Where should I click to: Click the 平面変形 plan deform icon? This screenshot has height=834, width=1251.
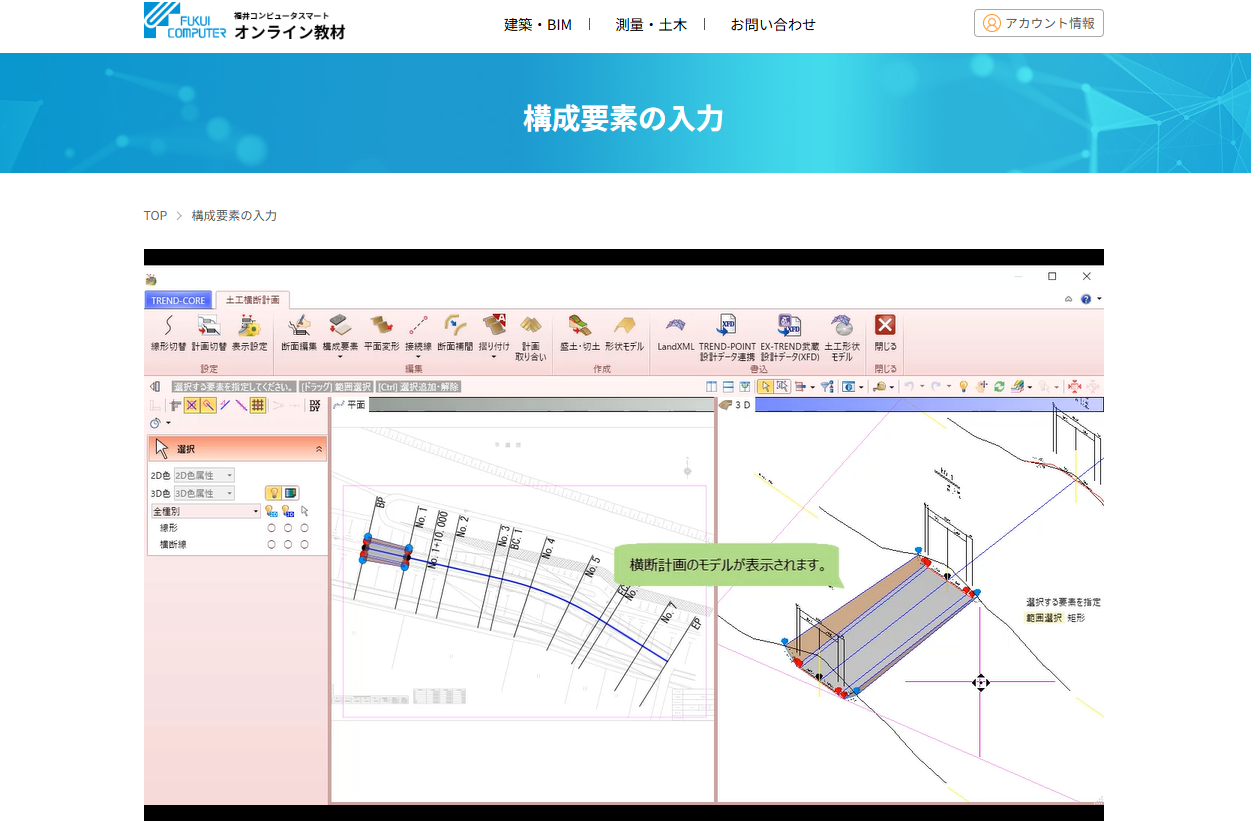(x=381, y=327)
